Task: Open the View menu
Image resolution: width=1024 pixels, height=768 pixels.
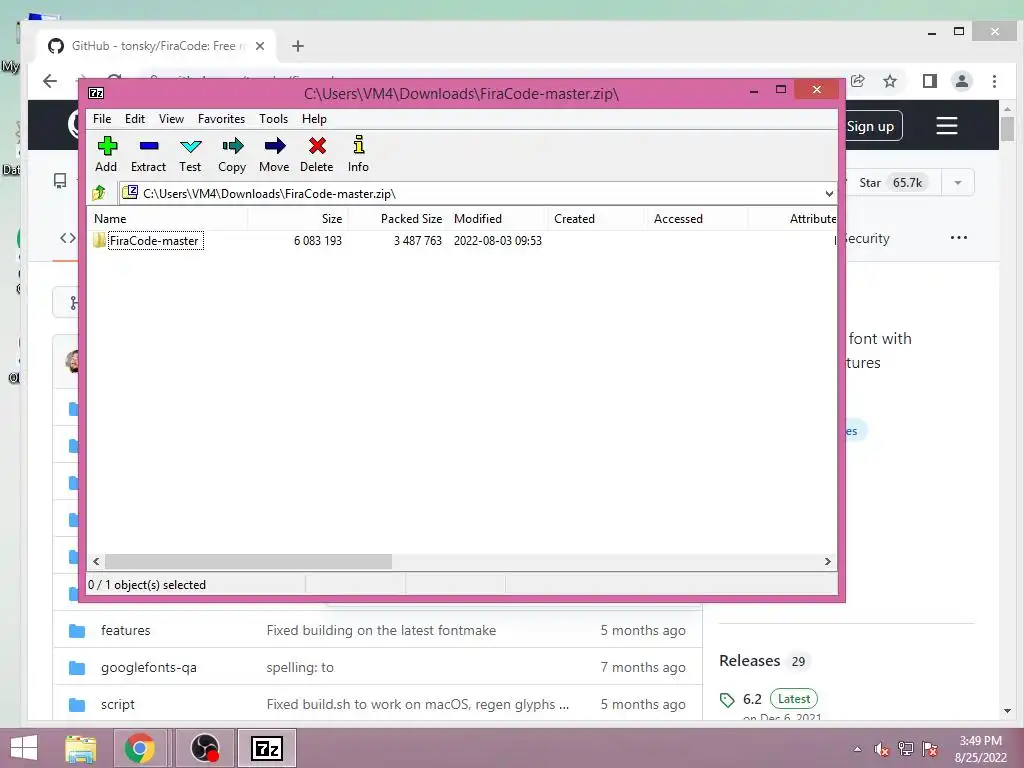Action: [x=171, y=119]
